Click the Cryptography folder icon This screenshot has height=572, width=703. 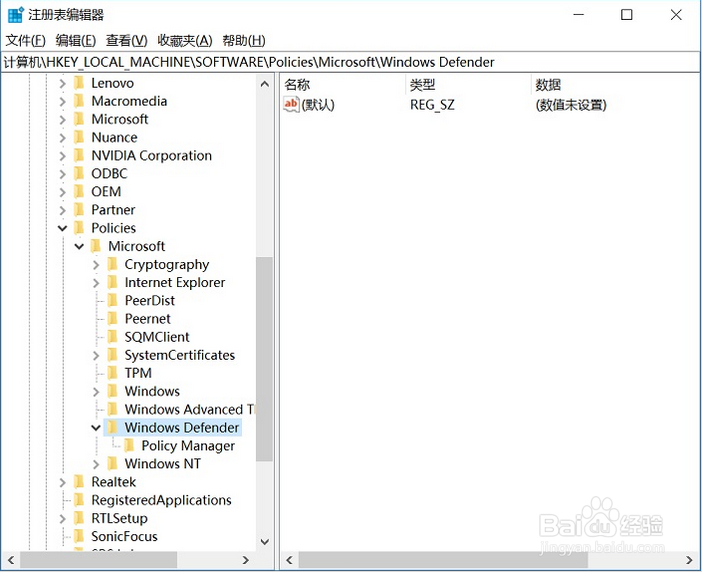click(x=113, y=264)
